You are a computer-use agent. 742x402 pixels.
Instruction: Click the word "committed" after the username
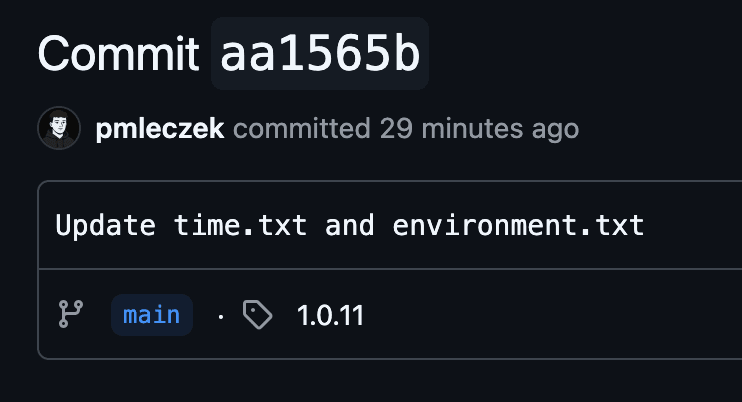pos(301,129)
